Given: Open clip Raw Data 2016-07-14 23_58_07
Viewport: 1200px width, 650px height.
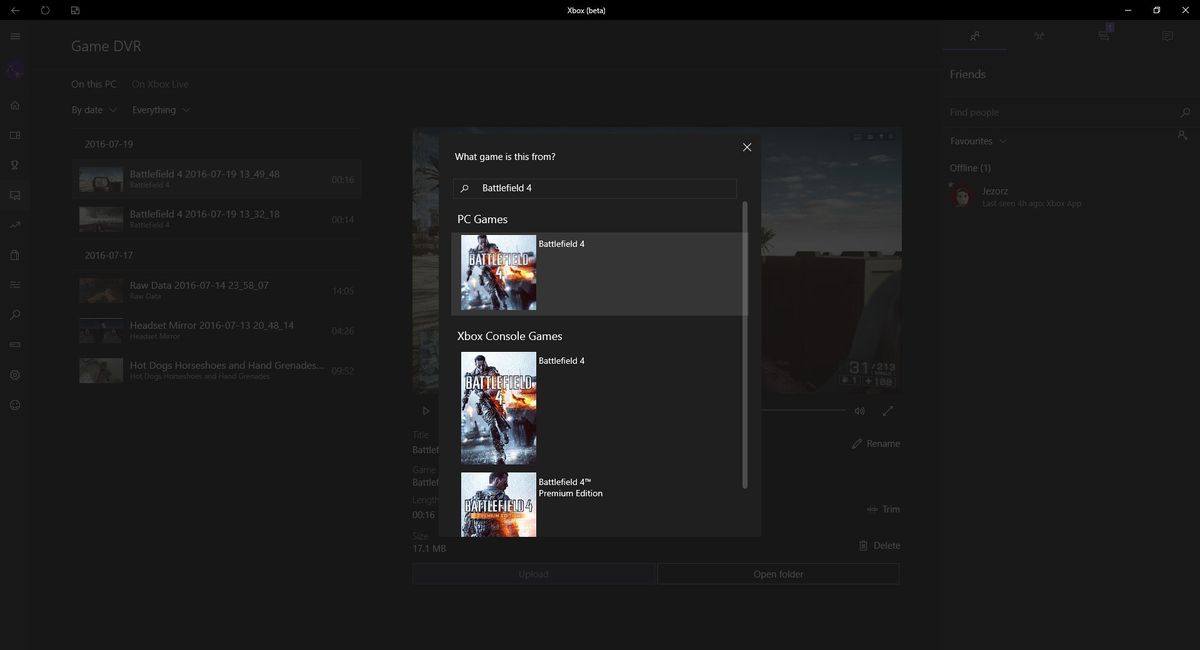Looking at the screenshot, I should click(x=217, y=290).
